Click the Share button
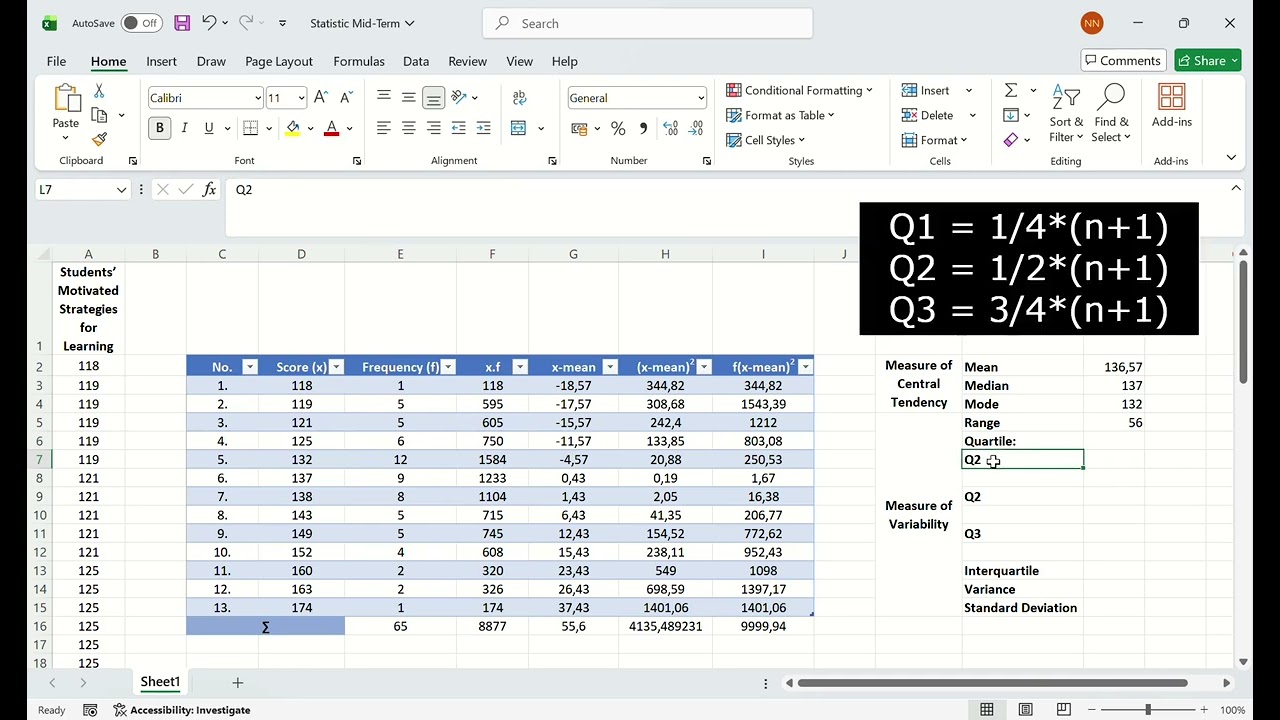 pyautogui.click(x=1208, y=60)
